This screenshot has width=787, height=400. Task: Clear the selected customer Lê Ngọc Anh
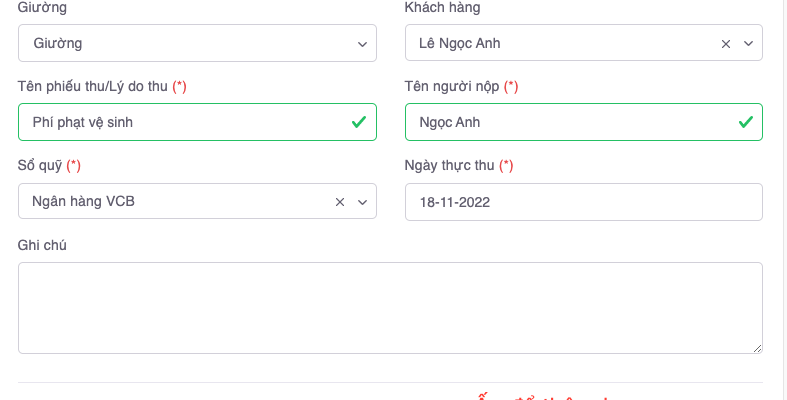pyautogui.click(x=726, y=44)
